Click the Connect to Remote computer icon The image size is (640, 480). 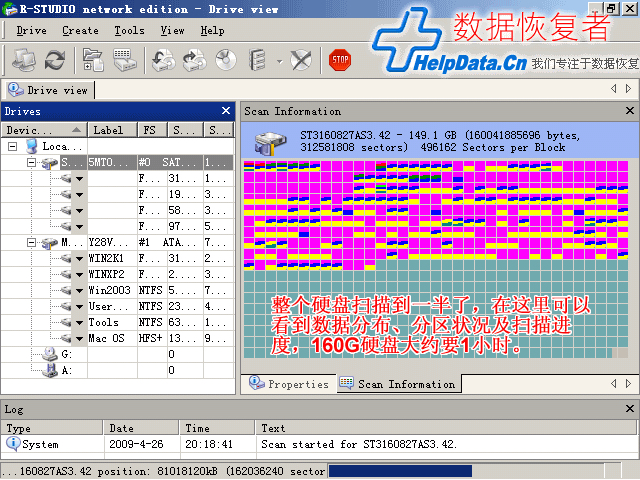(23, 59)
